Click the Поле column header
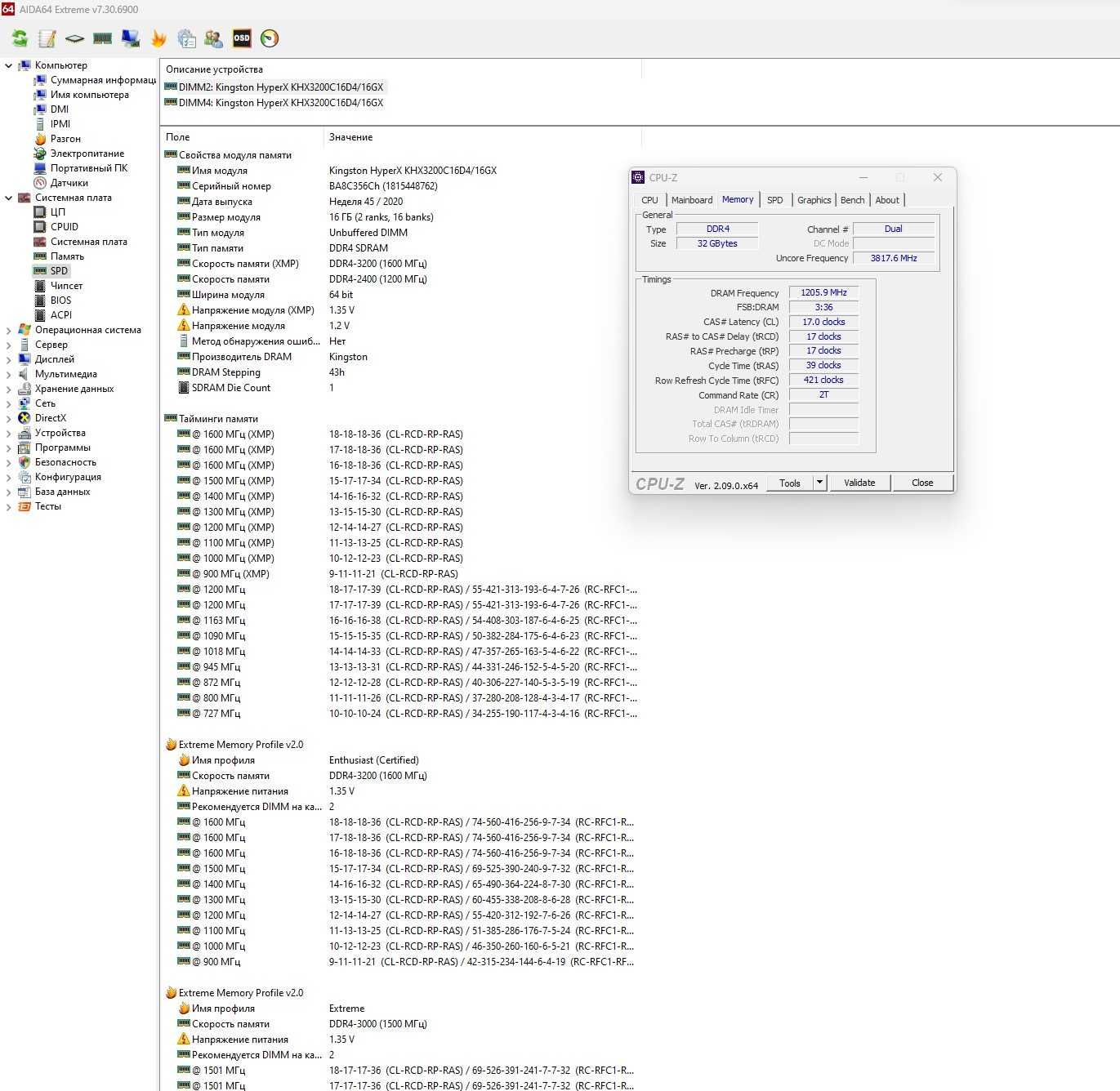 (x=242, y=137)
